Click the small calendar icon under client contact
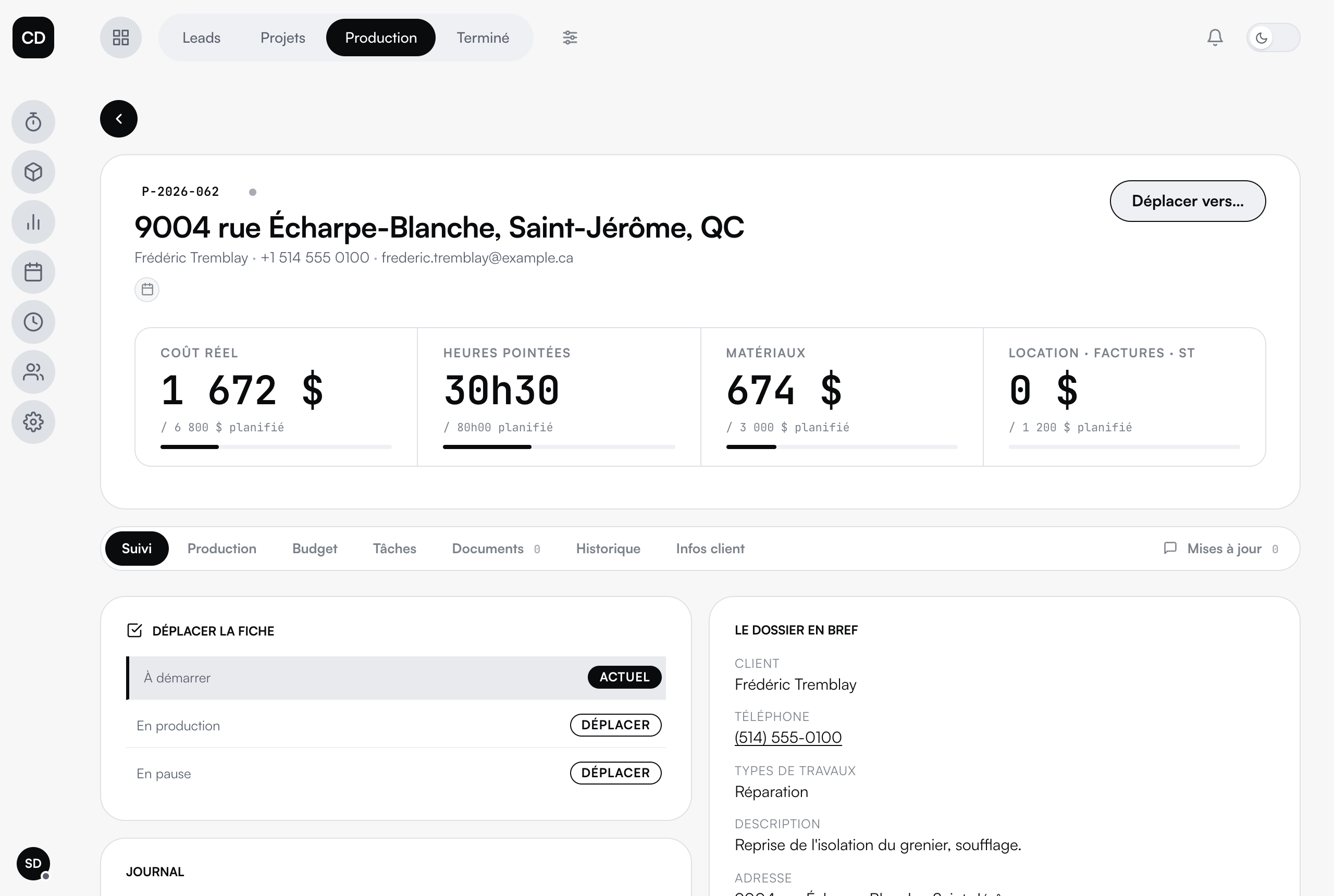The height and width of the screenshot is (896, 1334). click(x=147, y=289)
